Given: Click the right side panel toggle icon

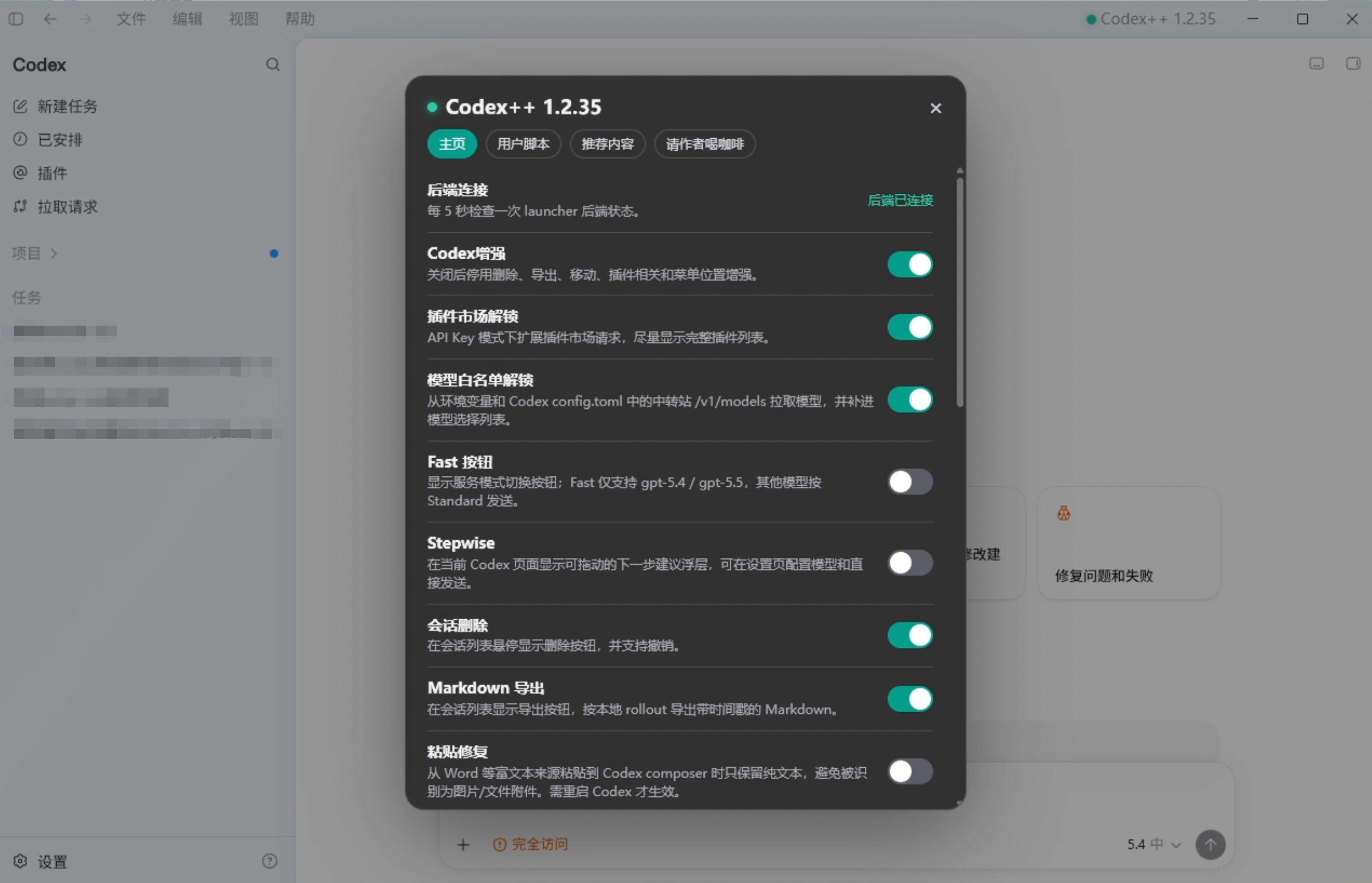Looking at the screenshot, I should pyautogui.click(x=1353, y=63).
